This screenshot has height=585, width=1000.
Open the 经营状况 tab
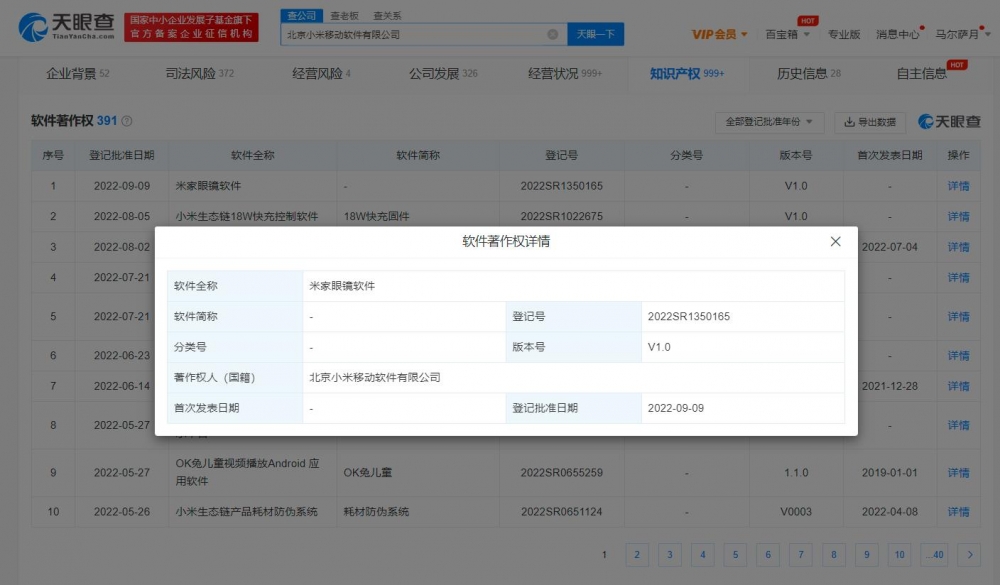565,74
